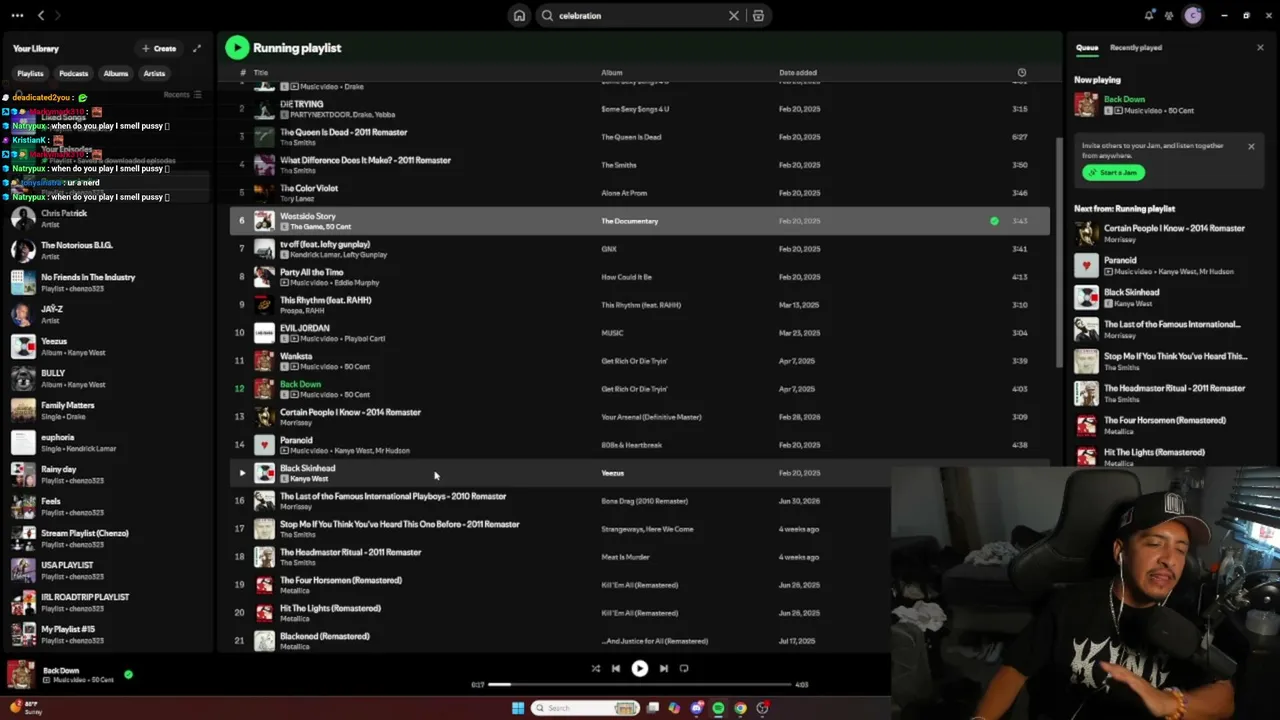Navigate back with the left arrow

tap(41, 15)
